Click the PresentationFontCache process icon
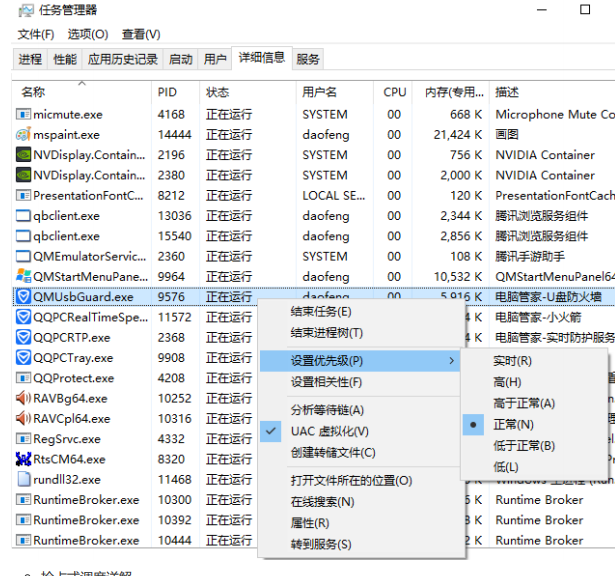The width and height of the screenshot is (615, 576). (23, 195)
